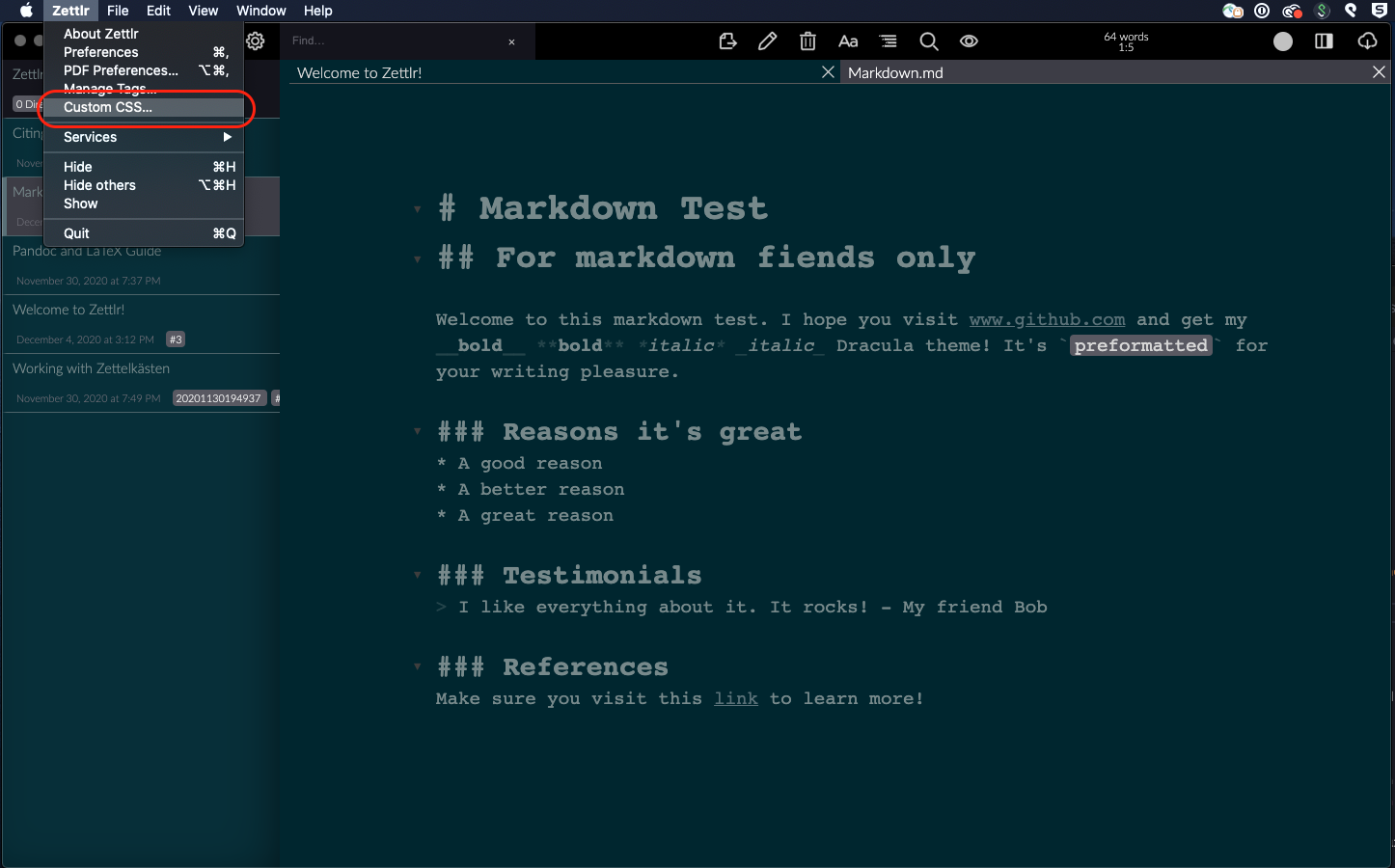Click the magnifier find-in-file icon
The image size is (1395, 868).
coord(929,41)
